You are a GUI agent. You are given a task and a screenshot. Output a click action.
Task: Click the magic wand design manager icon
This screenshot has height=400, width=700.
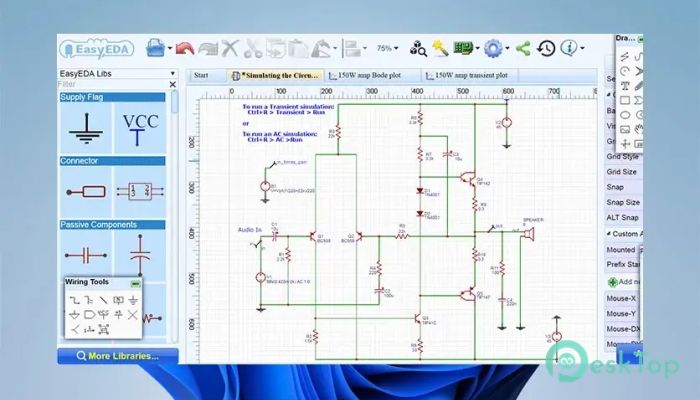point(440,48)
